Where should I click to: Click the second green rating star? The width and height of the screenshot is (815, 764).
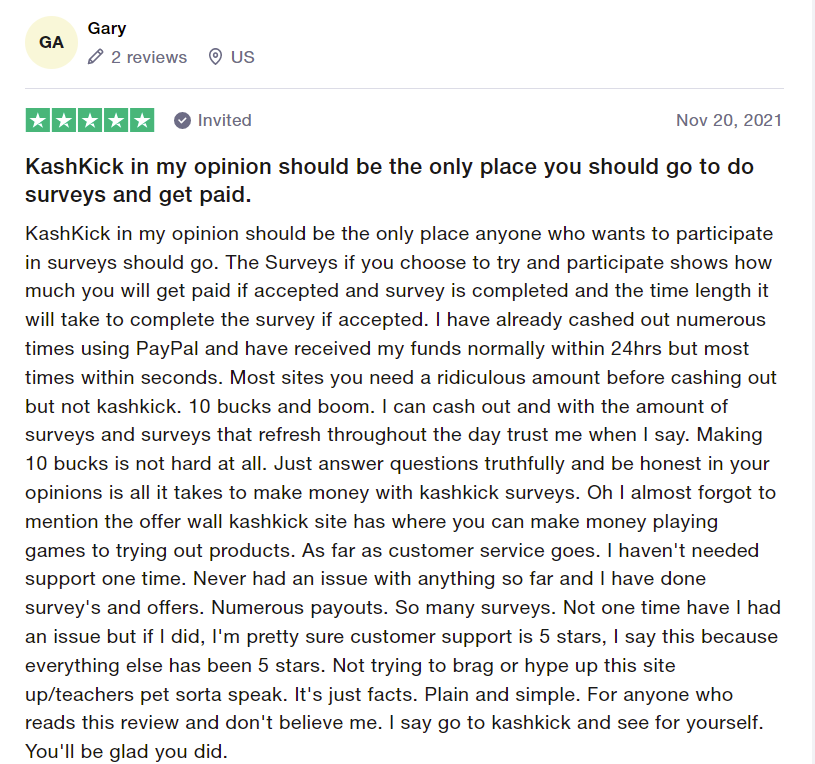[x=64, y=120]
